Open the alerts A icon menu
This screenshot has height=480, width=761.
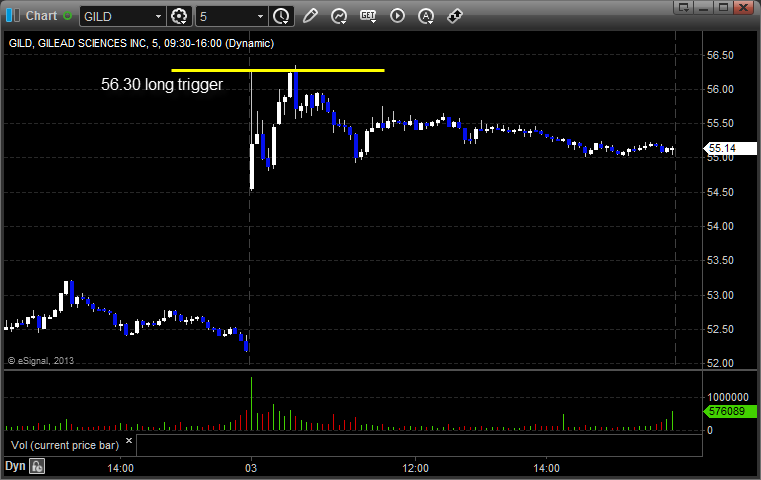[x=426, y=16]
